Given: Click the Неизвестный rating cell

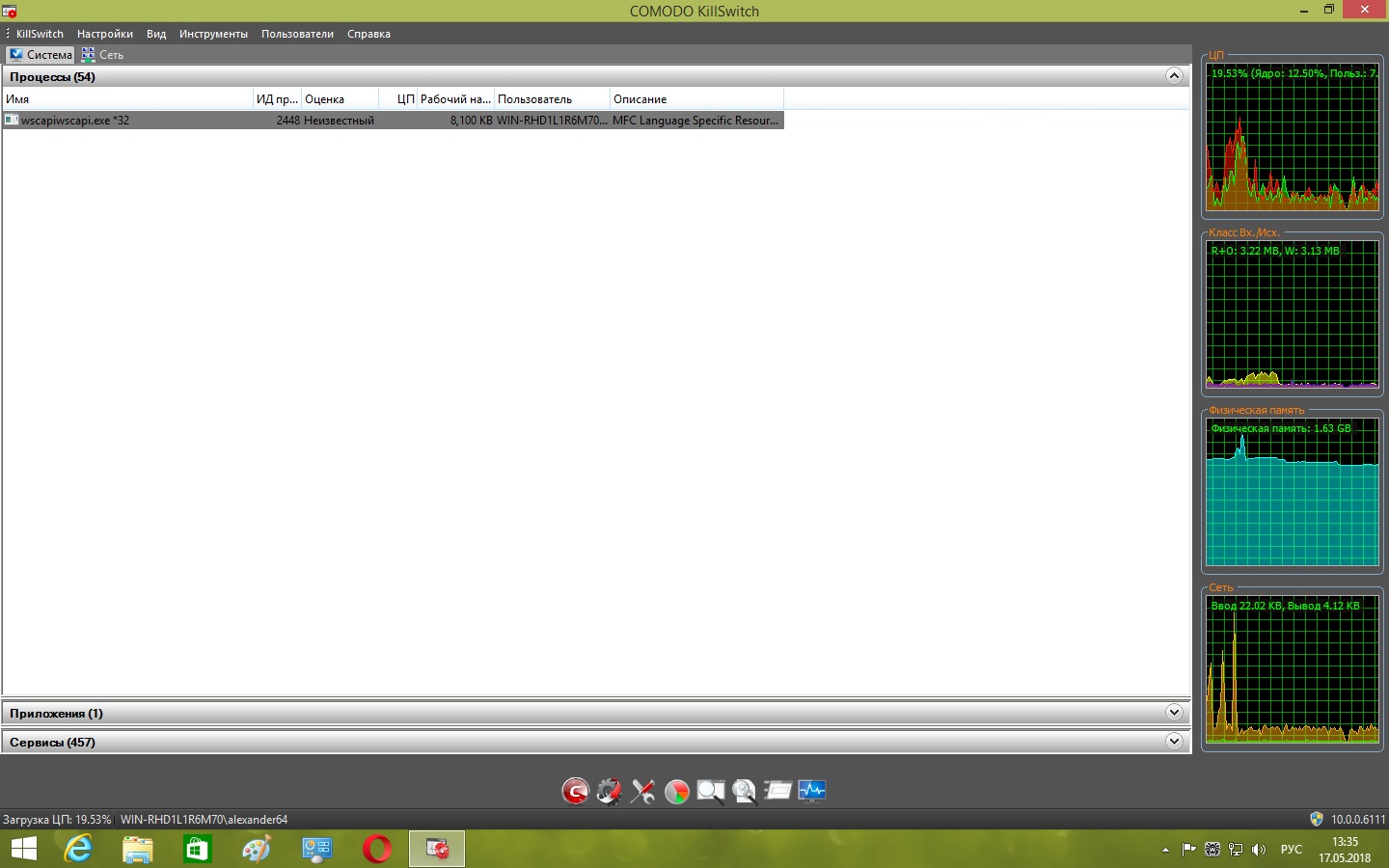Looking at the screenshot, I should (339, 121).
